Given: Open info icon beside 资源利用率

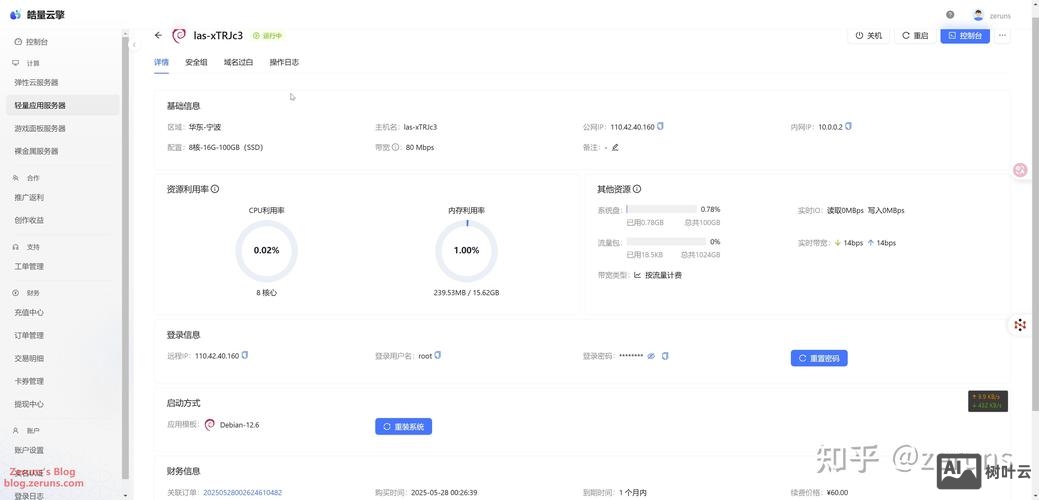Looking at the screenshot, I should [x=215, y=189].
